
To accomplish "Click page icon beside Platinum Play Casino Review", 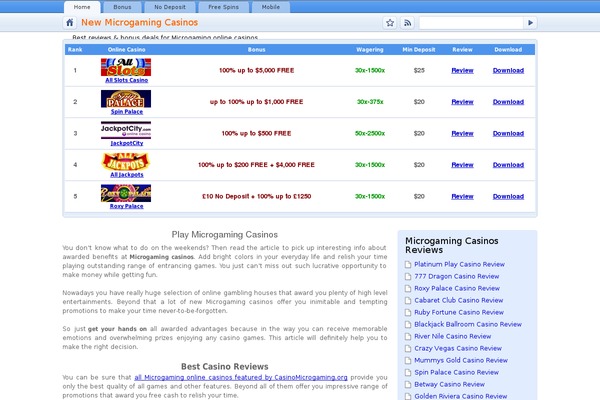I will 408,264.
